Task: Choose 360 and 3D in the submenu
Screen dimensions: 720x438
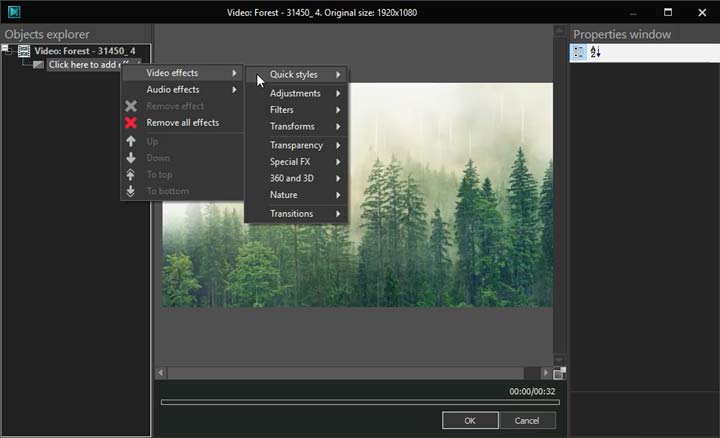Action: point(296,178)
